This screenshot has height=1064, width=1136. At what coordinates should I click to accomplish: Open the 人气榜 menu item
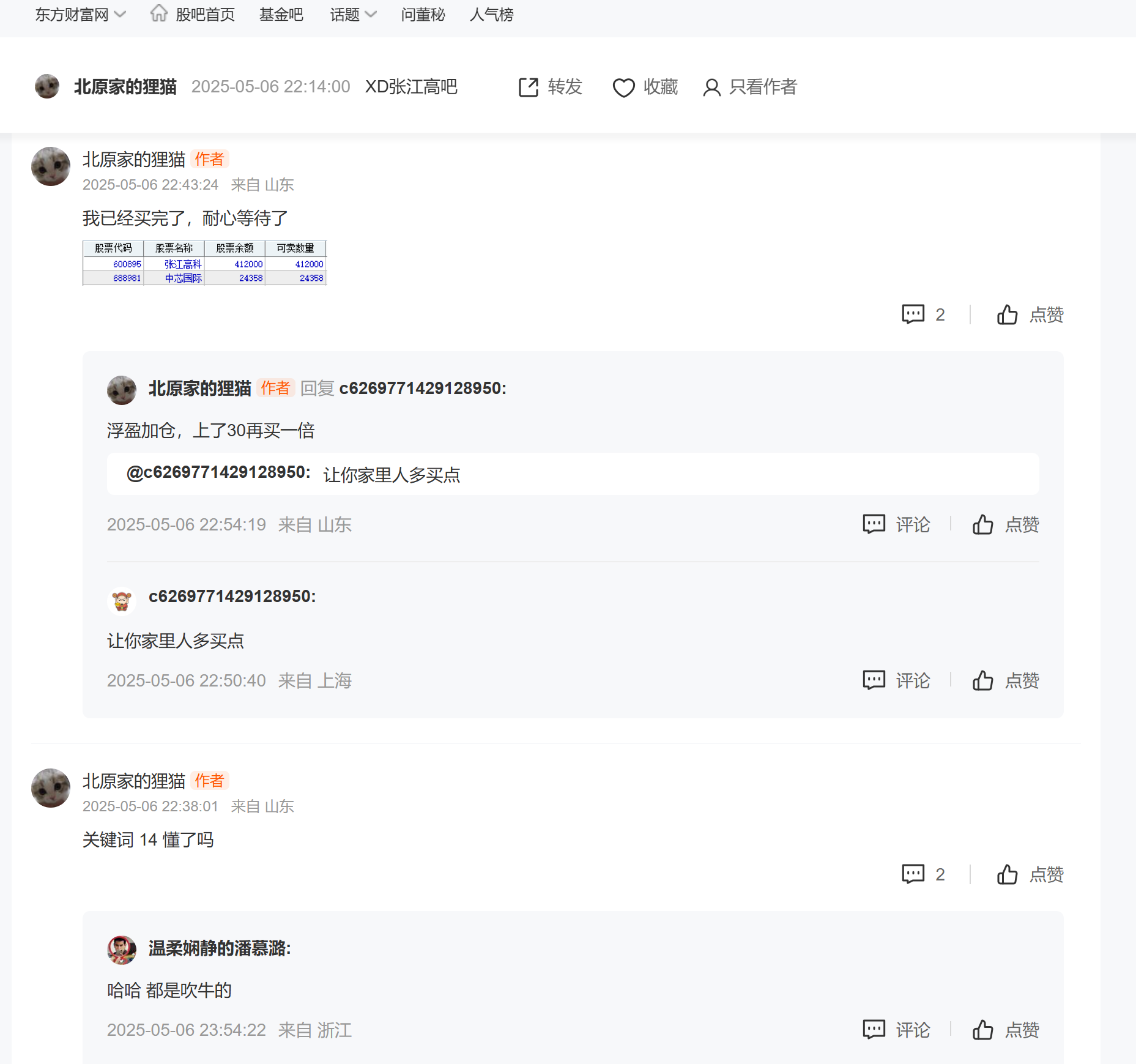coord(491,15)
